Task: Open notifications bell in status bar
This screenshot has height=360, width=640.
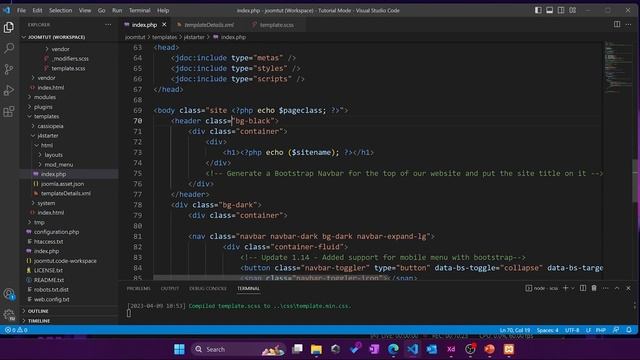Action: [629, 330]
